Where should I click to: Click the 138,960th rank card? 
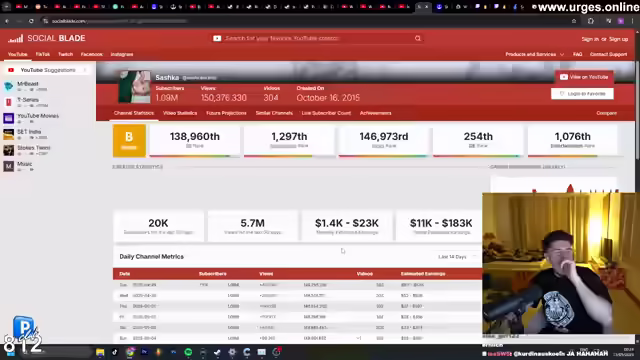195,141
